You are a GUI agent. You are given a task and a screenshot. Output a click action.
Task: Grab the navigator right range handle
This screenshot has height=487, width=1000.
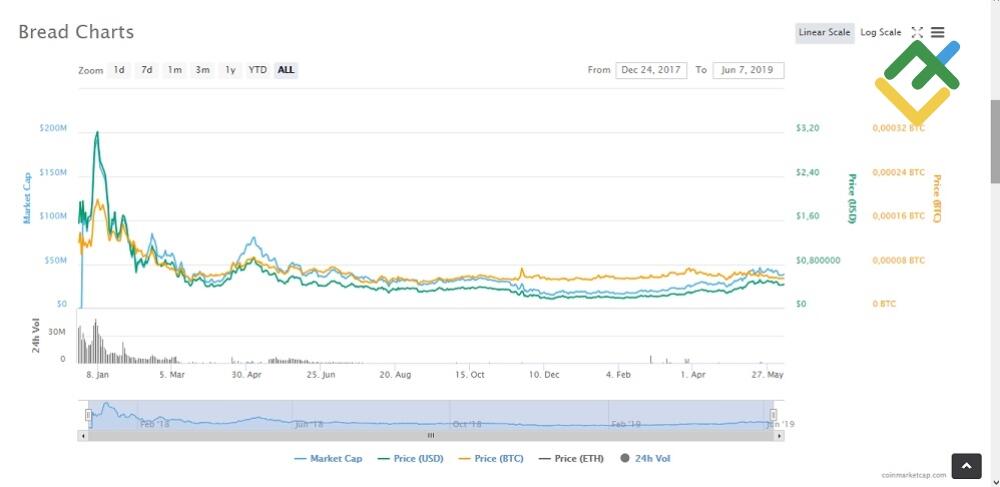pos(773,415)
